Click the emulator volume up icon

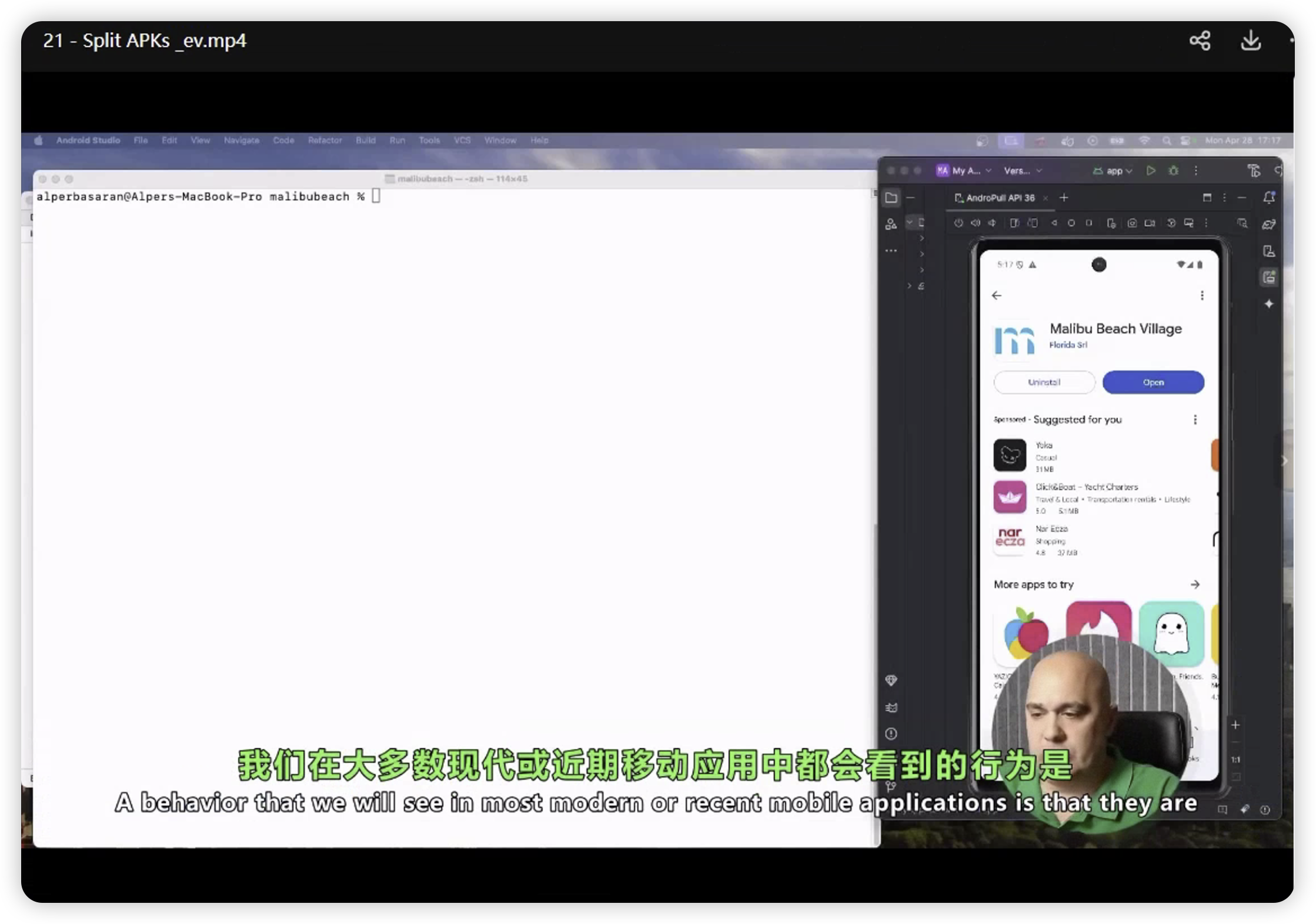coord(976,223)
